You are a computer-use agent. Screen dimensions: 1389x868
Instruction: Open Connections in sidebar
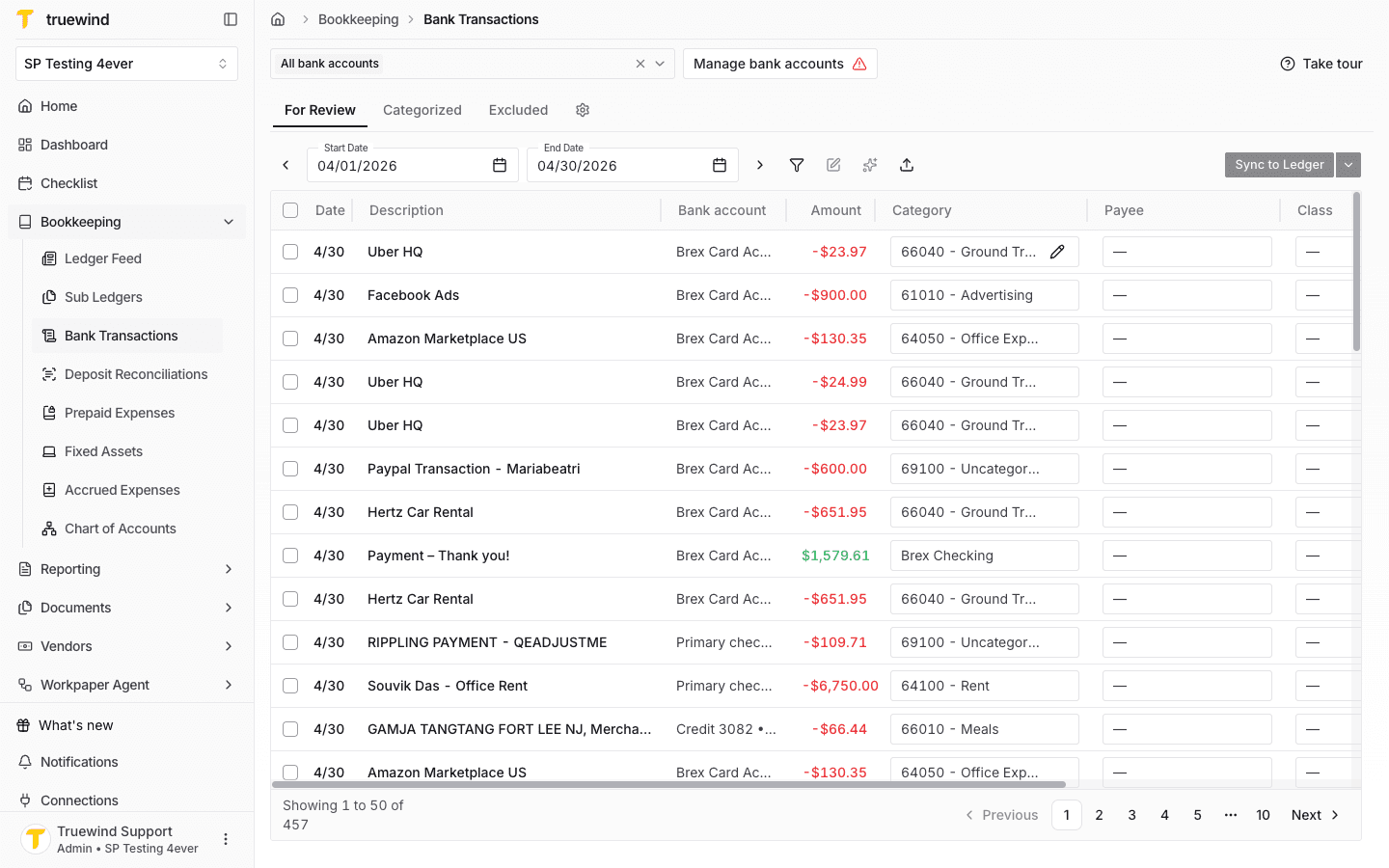pyautogui.click(x=126, y=800)
